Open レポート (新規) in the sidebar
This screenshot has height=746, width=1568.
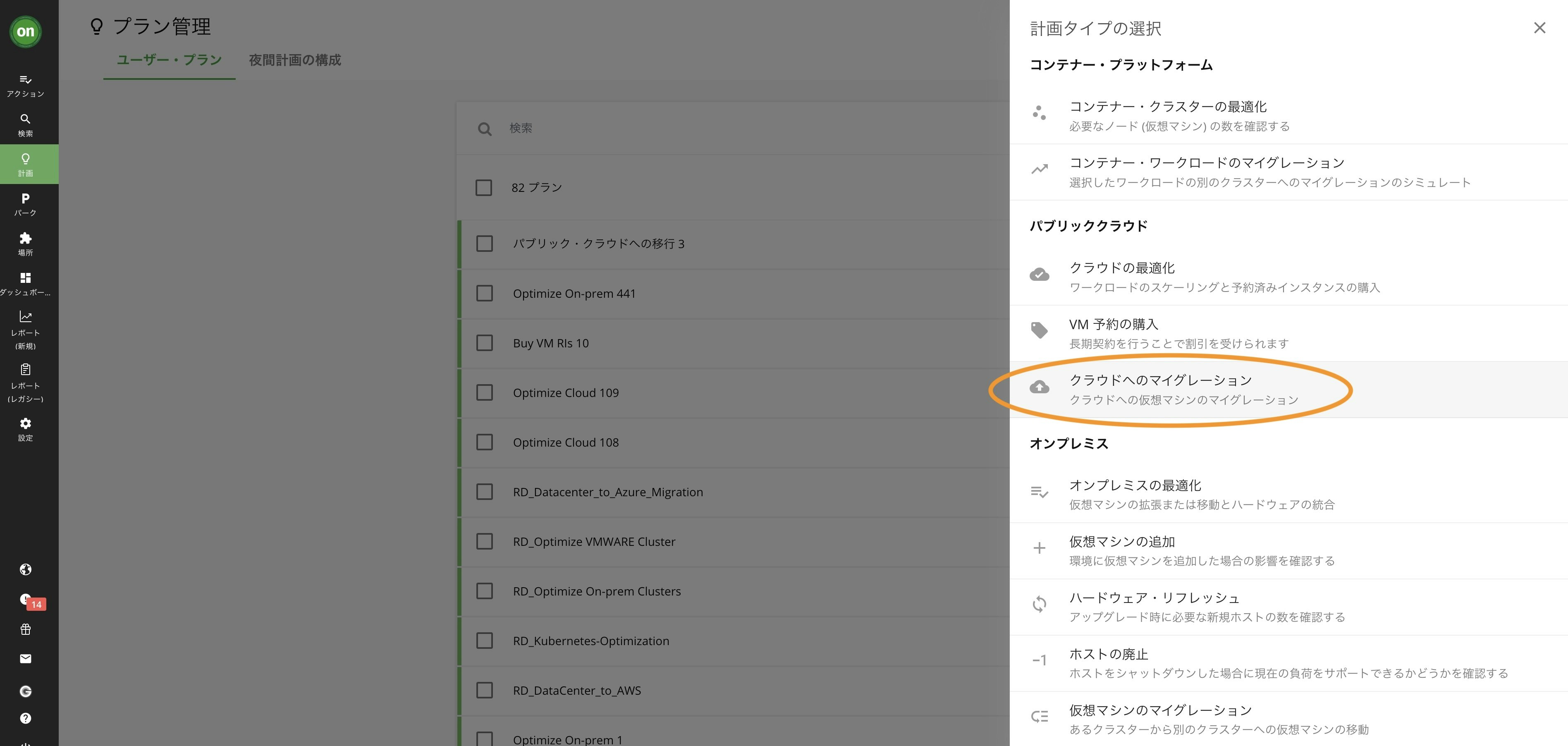pyautogui.click(x=25, y=329)
